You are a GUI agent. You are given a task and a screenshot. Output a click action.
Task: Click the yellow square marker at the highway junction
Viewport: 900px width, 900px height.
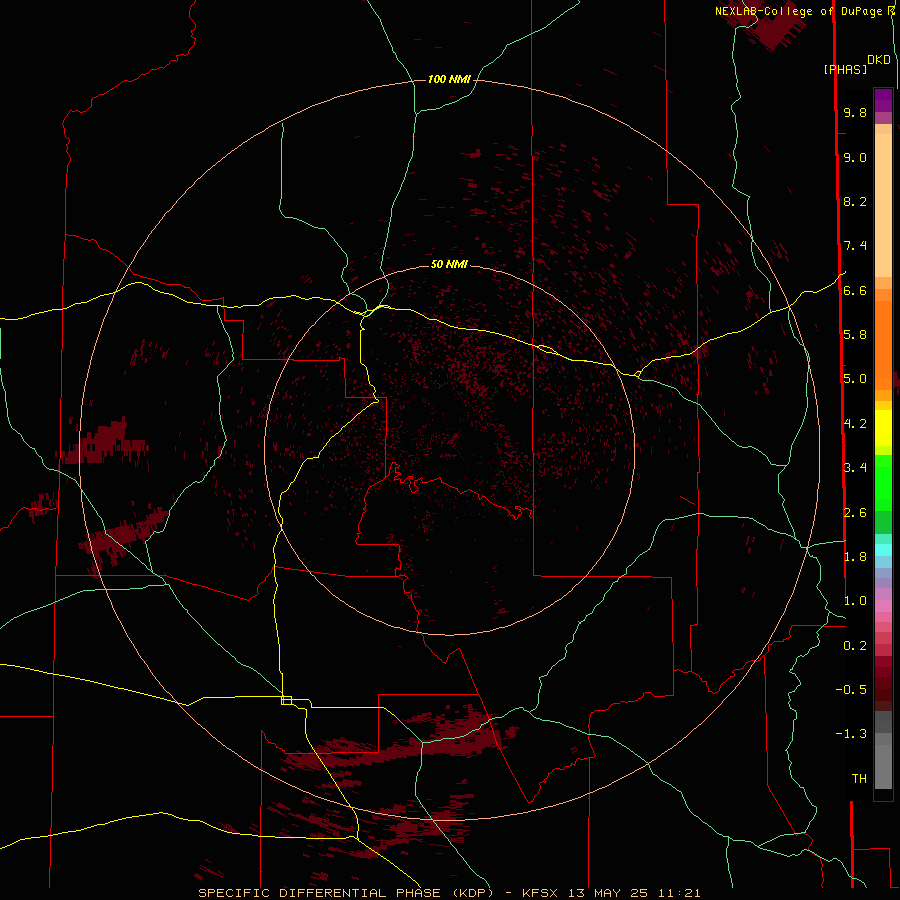(286, 700)
